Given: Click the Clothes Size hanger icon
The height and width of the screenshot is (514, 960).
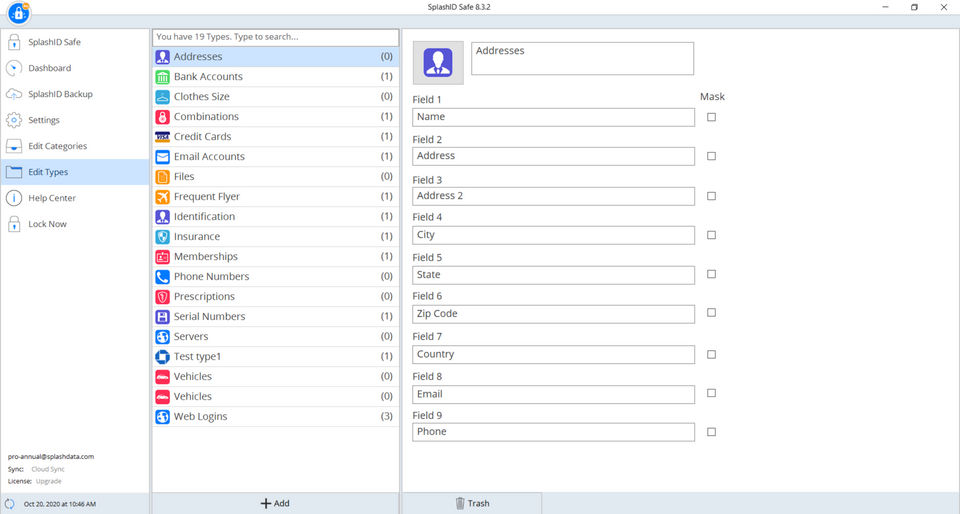Looking at the screenshot, I should [x=162, y=97].
